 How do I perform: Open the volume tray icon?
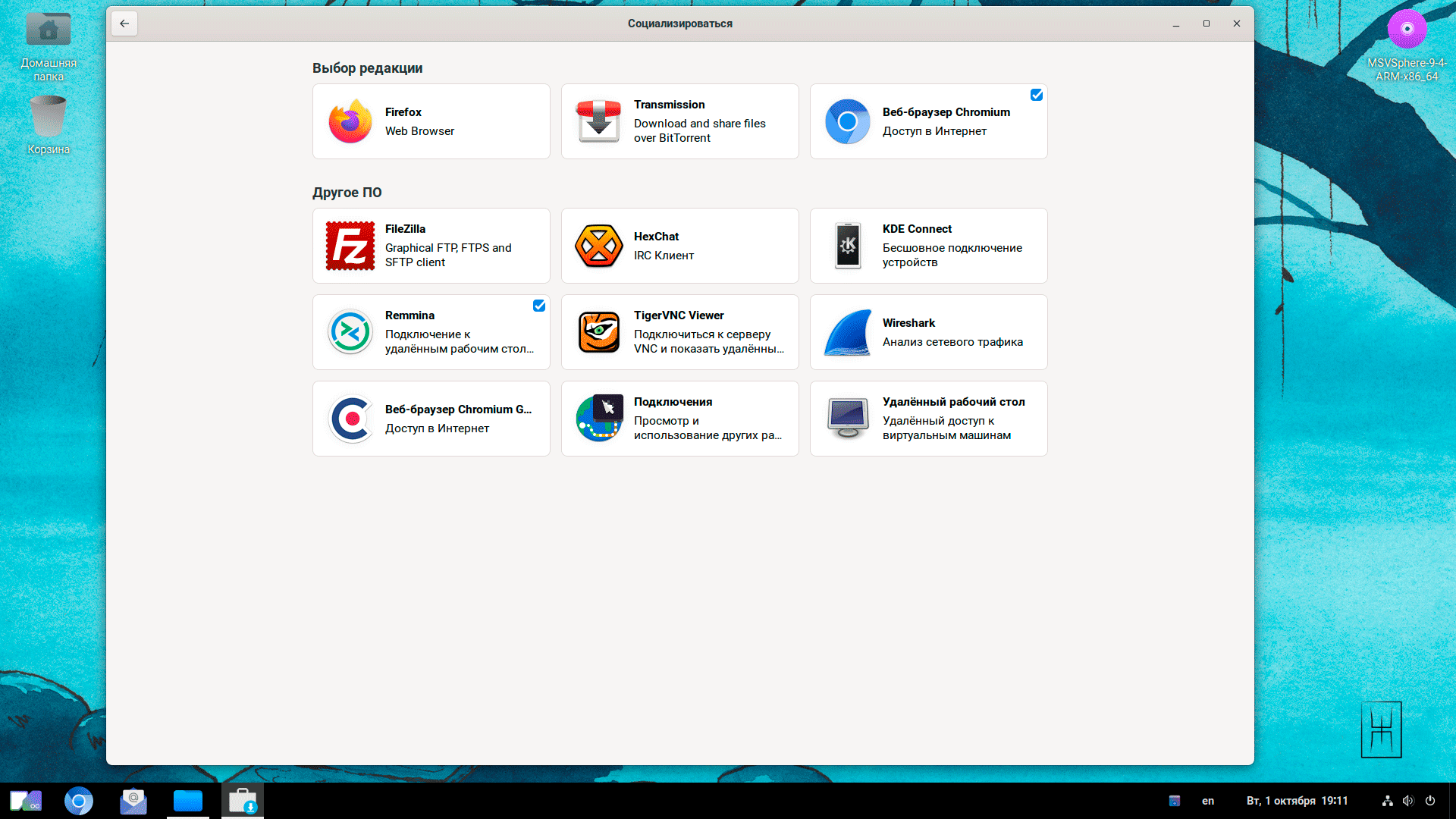1408,801
